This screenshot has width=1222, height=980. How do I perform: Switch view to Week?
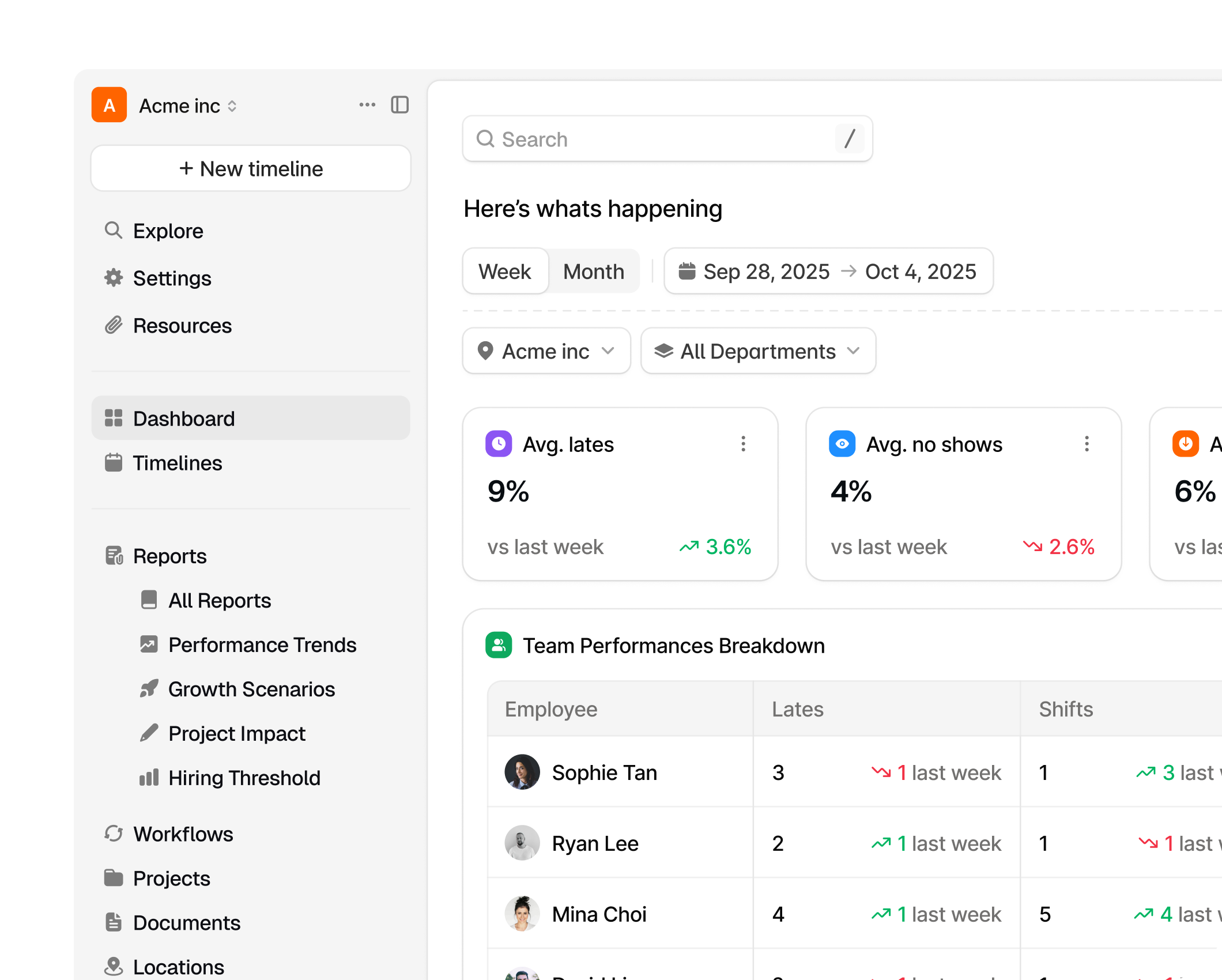pos(505,272)
